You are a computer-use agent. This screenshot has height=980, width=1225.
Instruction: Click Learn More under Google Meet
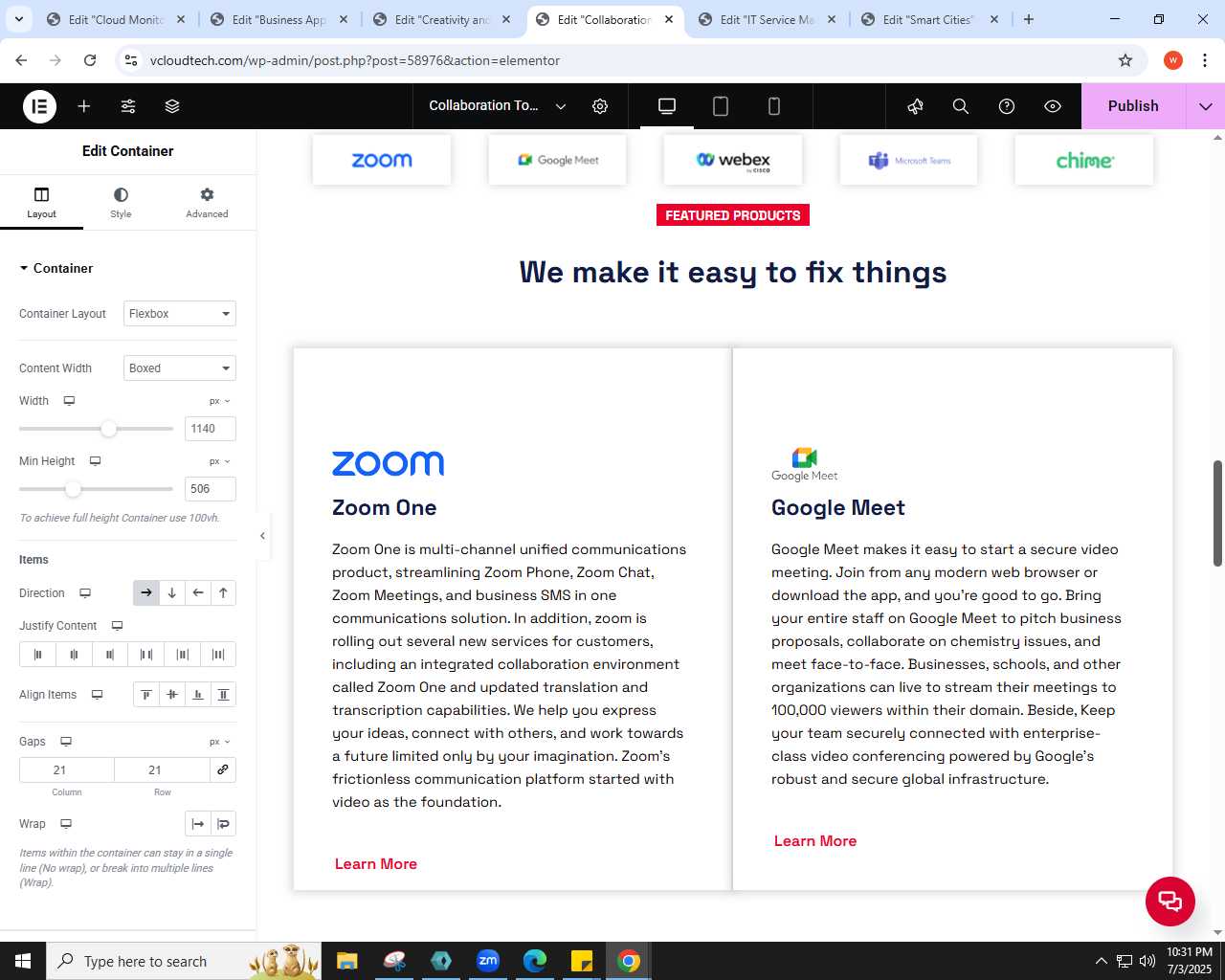click(x=815, y=841)
